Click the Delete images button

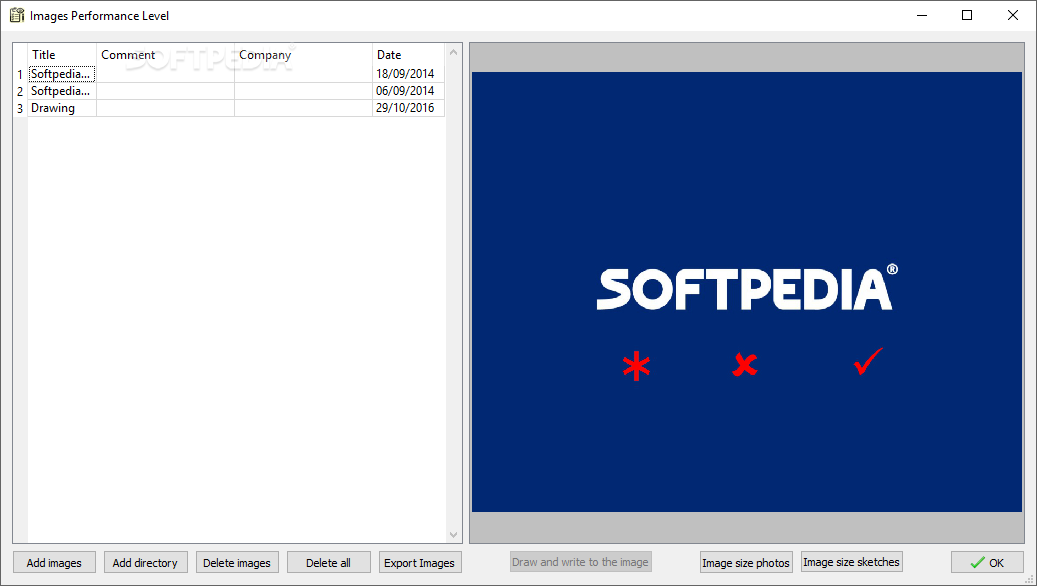(x=237, y=563)
